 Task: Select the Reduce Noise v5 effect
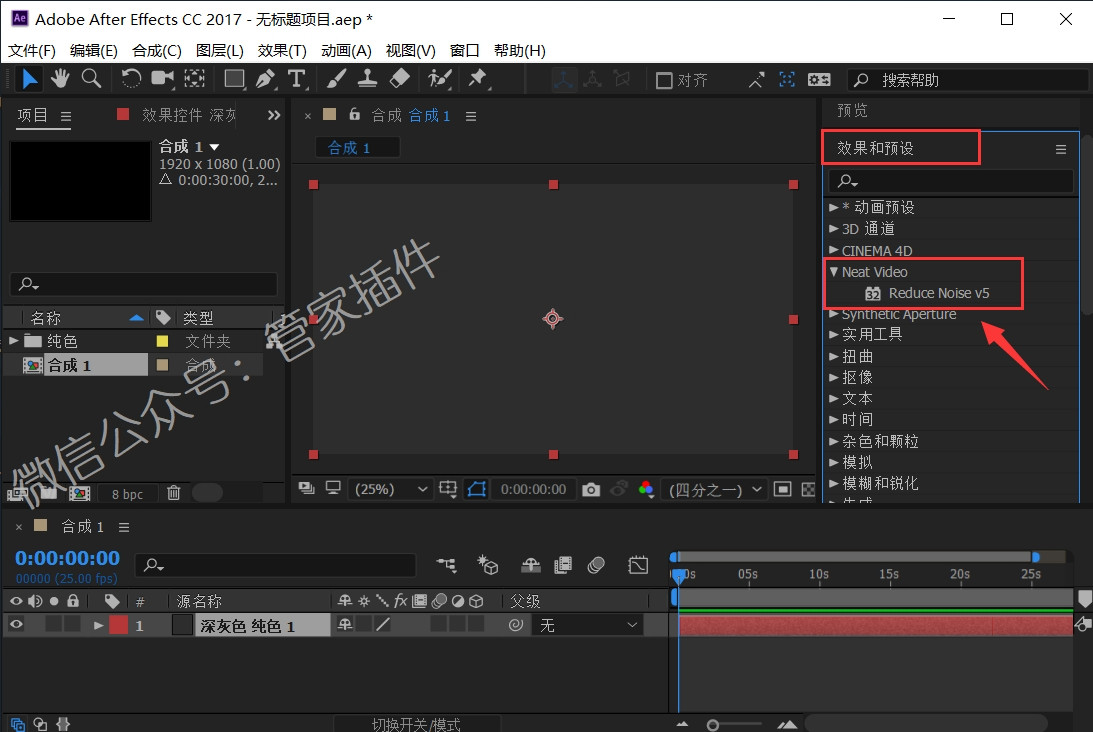point(938,293)
